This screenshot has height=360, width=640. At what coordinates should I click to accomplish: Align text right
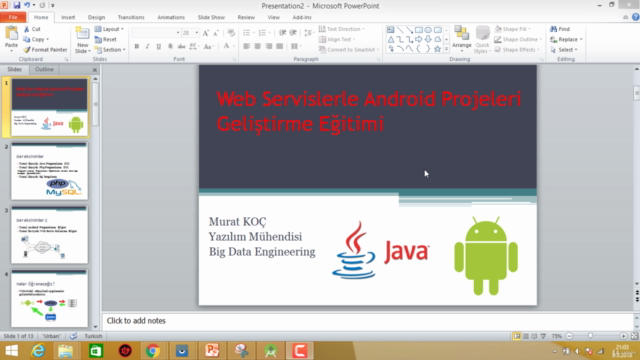tap(269, 47)
